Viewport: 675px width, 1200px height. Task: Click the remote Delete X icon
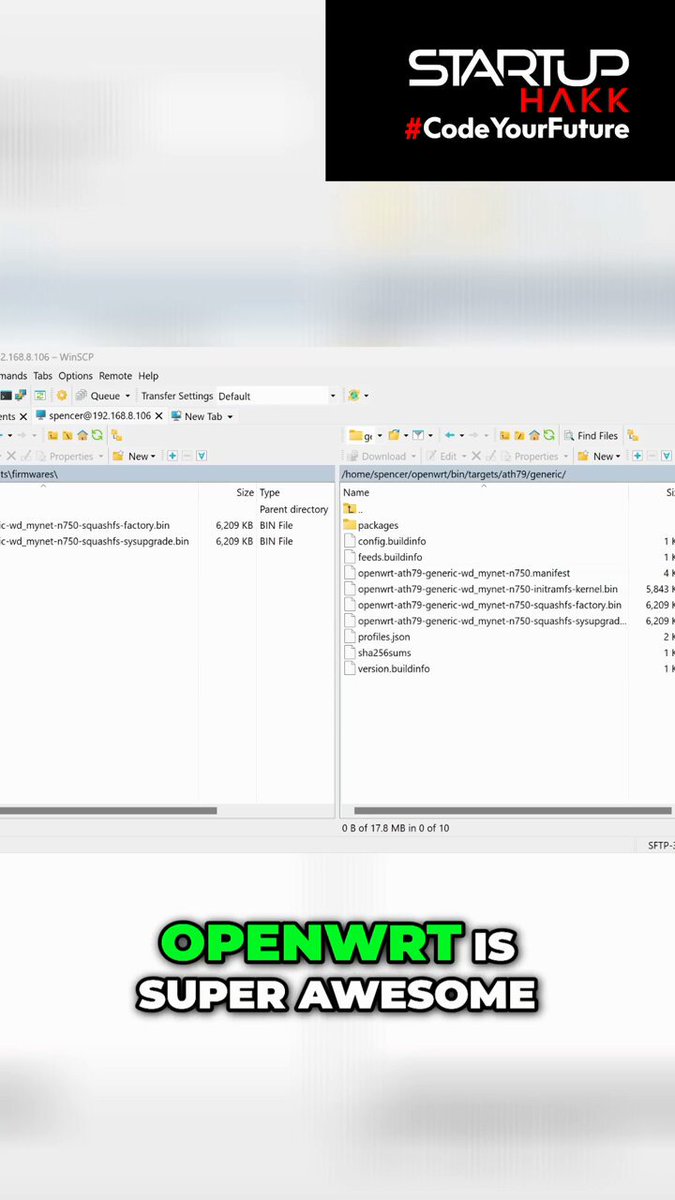coord(477,456)
